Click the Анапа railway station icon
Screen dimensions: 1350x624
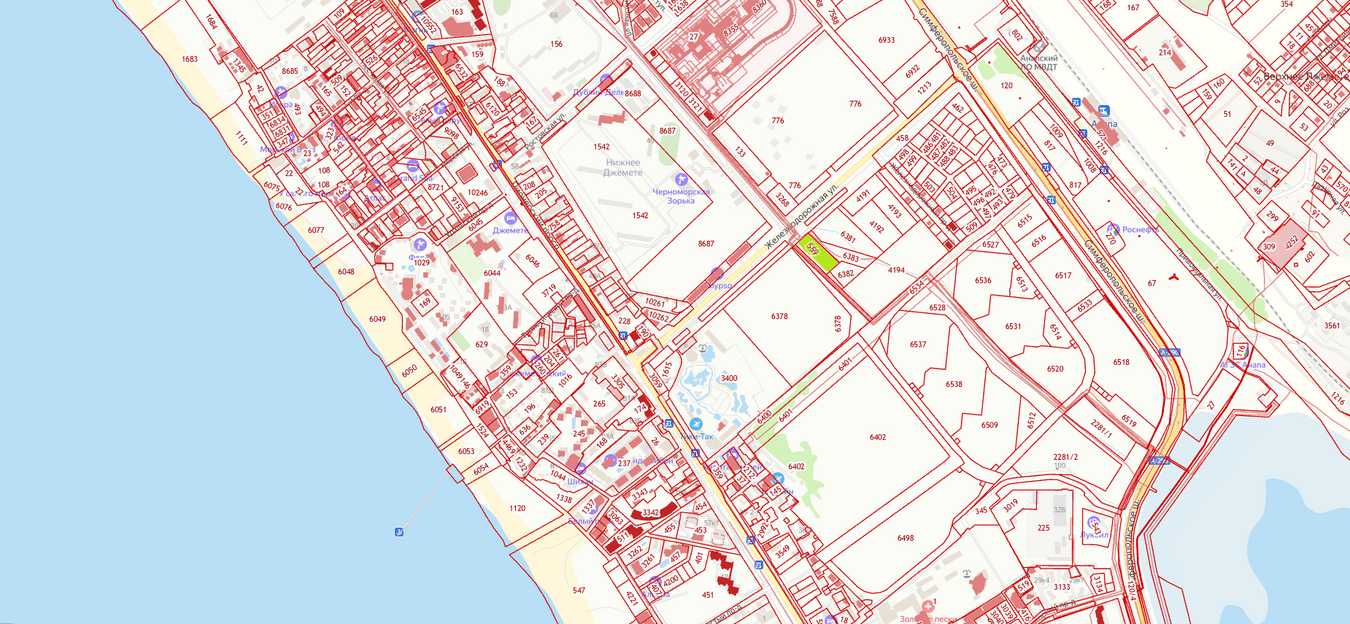point(1103,111)
